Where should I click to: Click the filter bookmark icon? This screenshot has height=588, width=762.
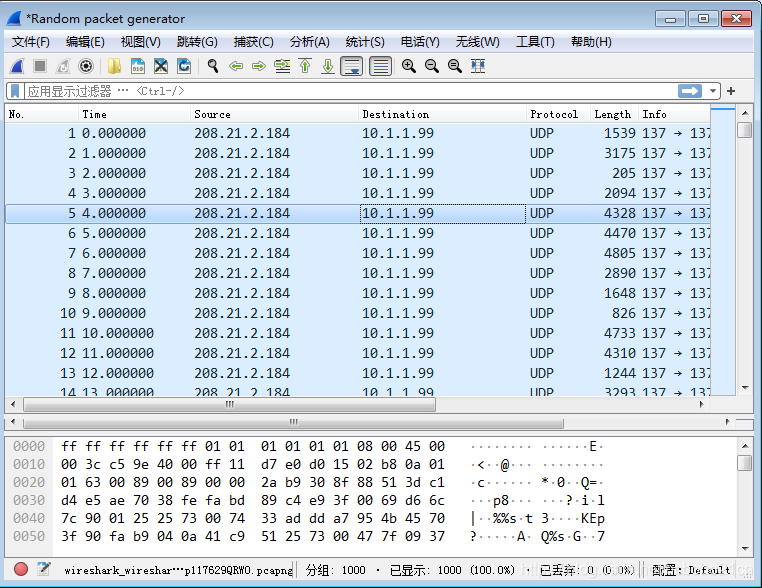pos(15,91)
